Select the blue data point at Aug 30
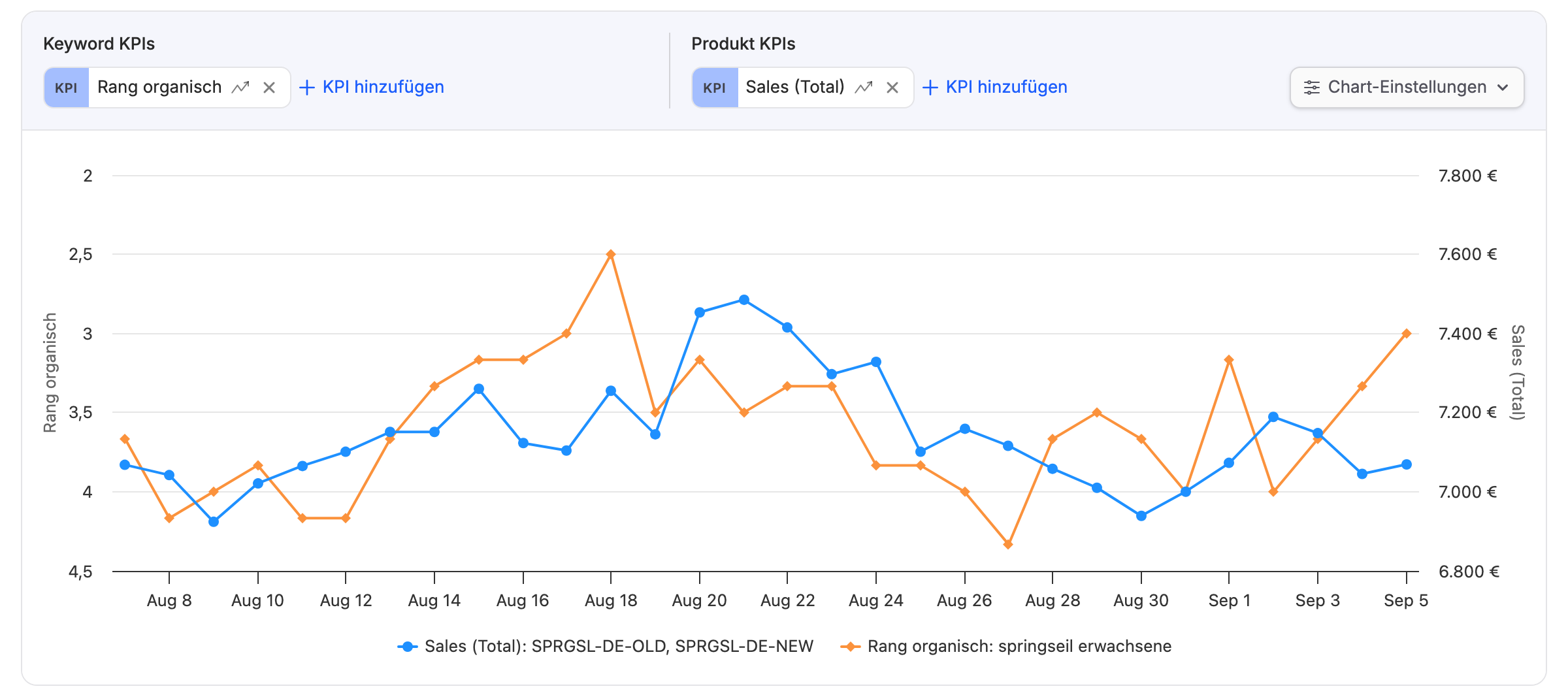The width and height of the screenshot is (1568, 695). pos(1141,515)
